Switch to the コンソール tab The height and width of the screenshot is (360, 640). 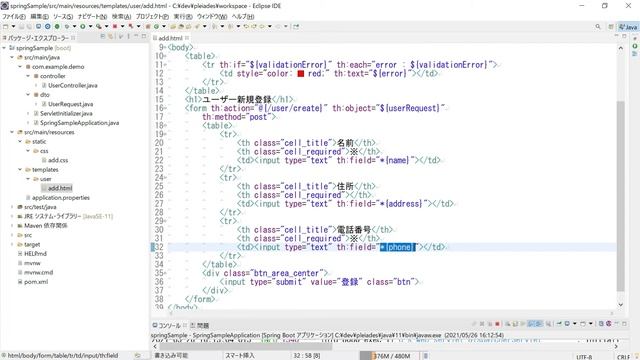[169, 325]
